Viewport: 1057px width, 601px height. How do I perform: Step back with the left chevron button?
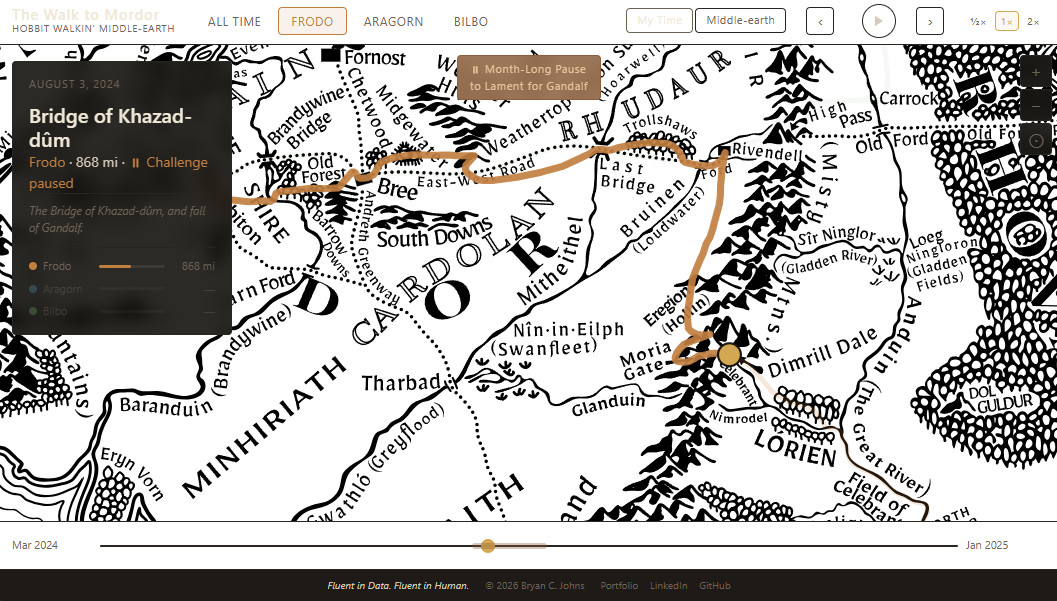820,22
